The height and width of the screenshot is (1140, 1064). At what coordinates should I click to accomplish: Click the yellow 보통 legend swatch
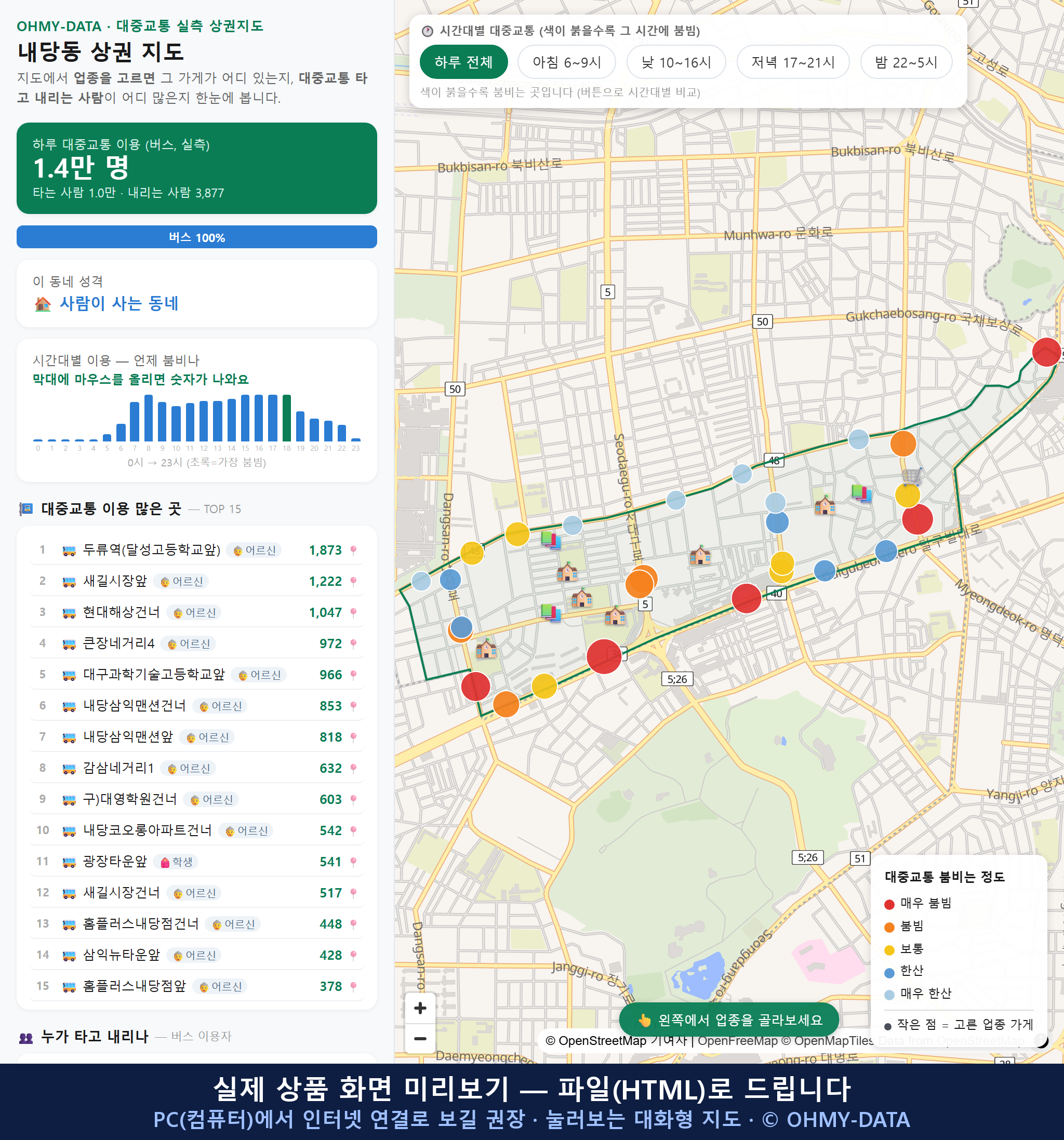(x=889, y=950)
